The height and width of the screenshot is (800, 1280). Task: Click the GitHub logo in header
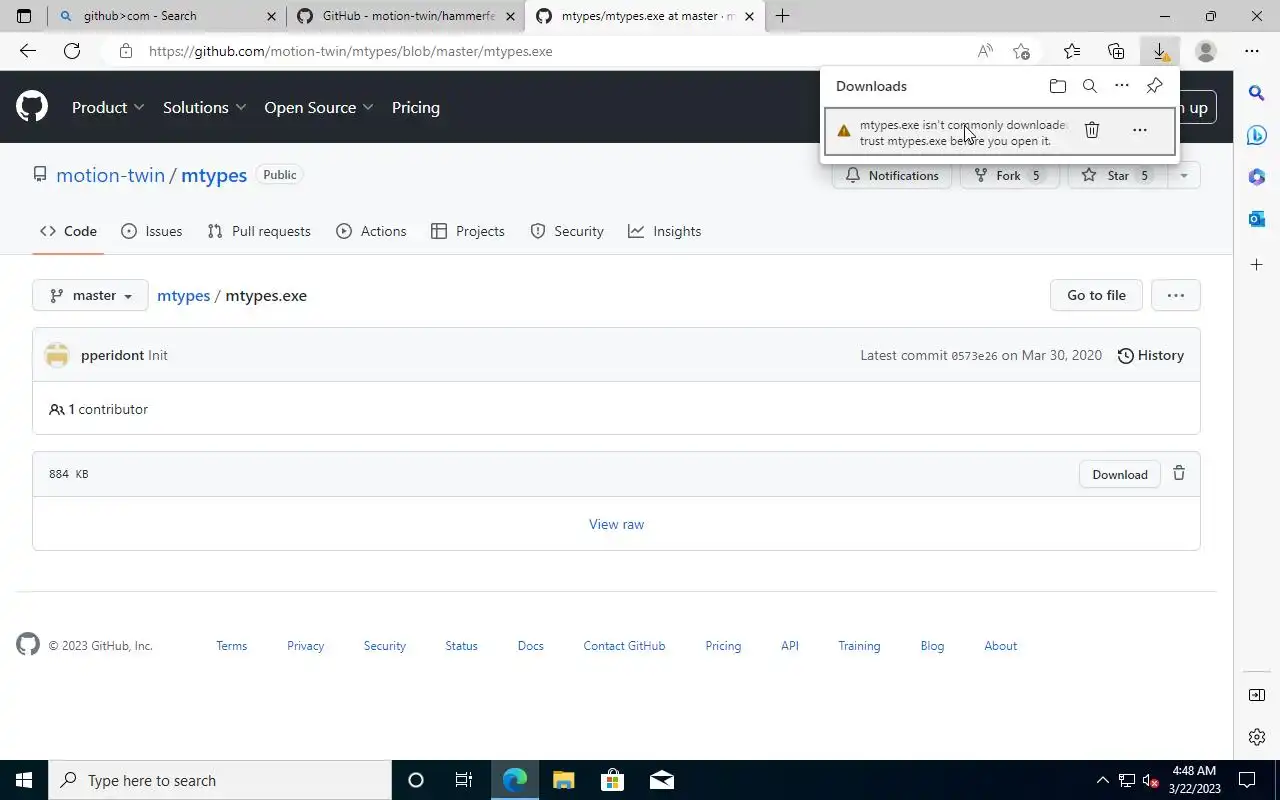(x=32, y=107)
